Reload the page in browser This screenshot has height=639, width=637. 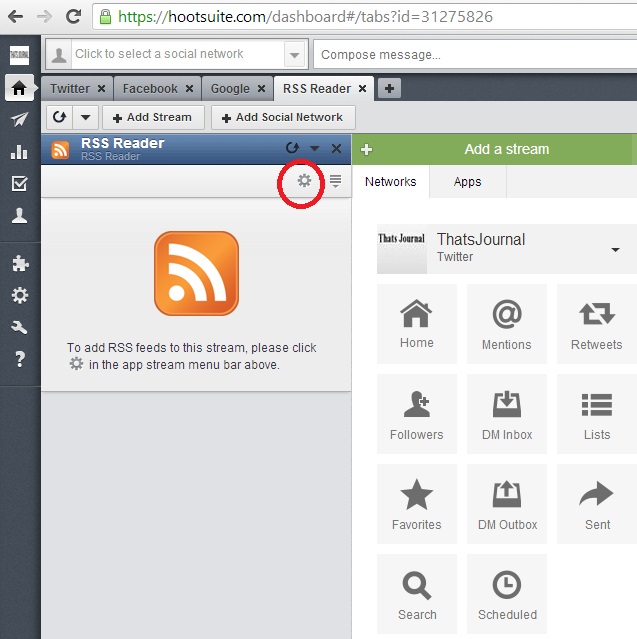click(x=73, y=17)
